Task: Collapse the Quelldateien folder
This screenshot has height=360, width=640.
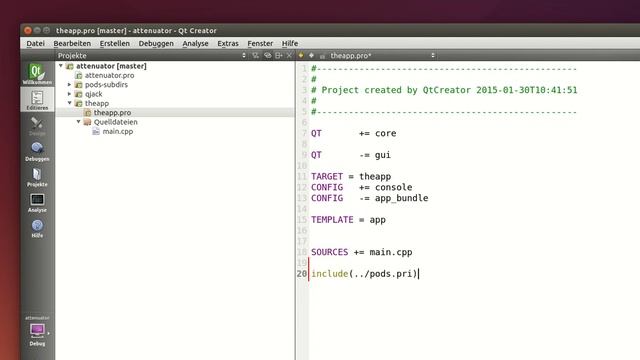Action: point(78,122)
